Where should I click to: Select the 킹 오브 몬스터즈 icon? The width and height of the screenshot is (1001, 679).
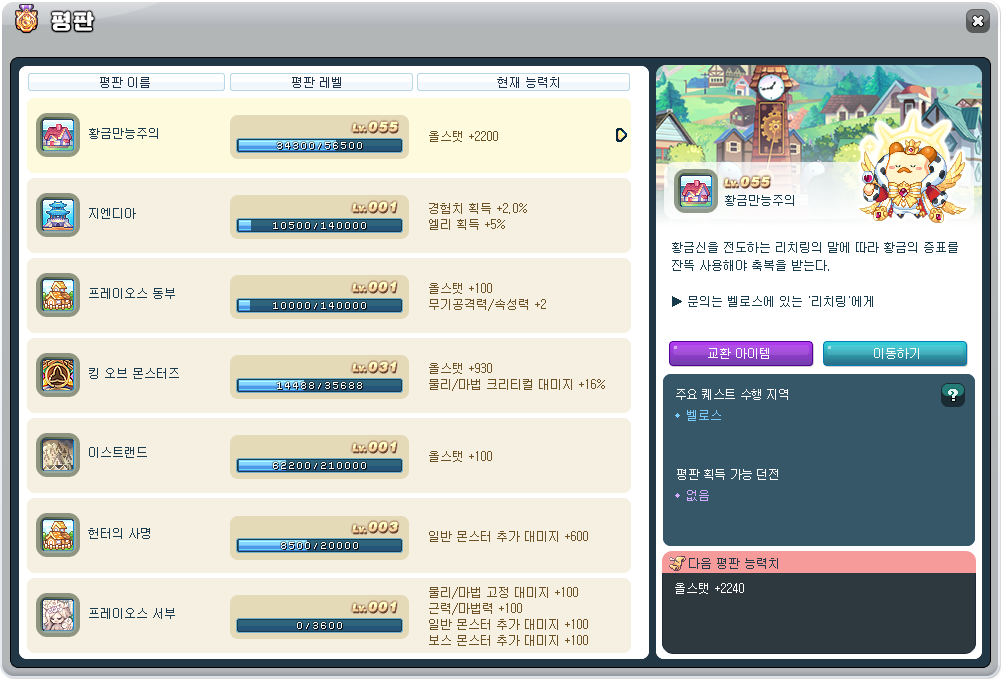[58, 375]
